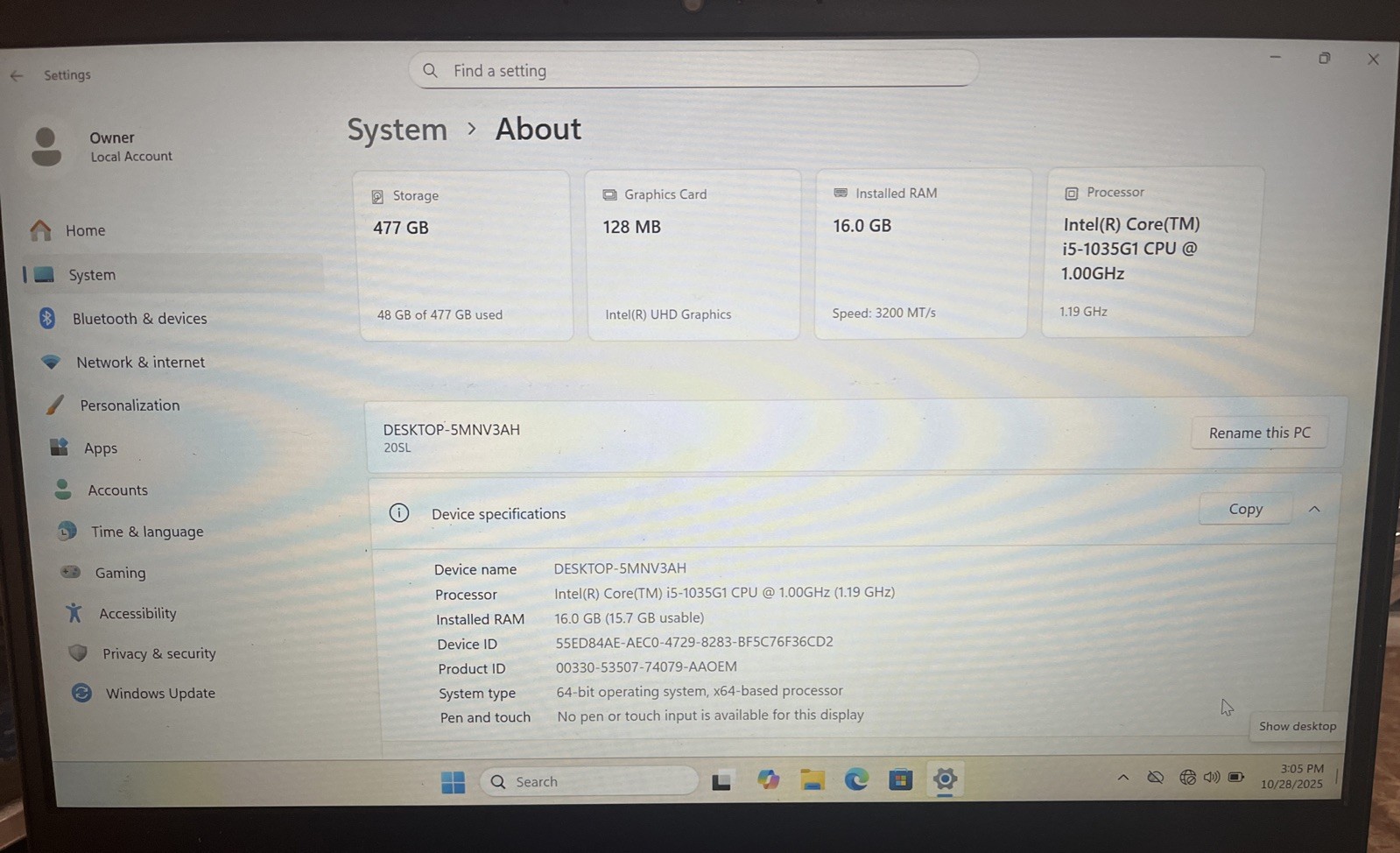Copy the device specifications
1400x853 pixels.
pos(1245,509)
